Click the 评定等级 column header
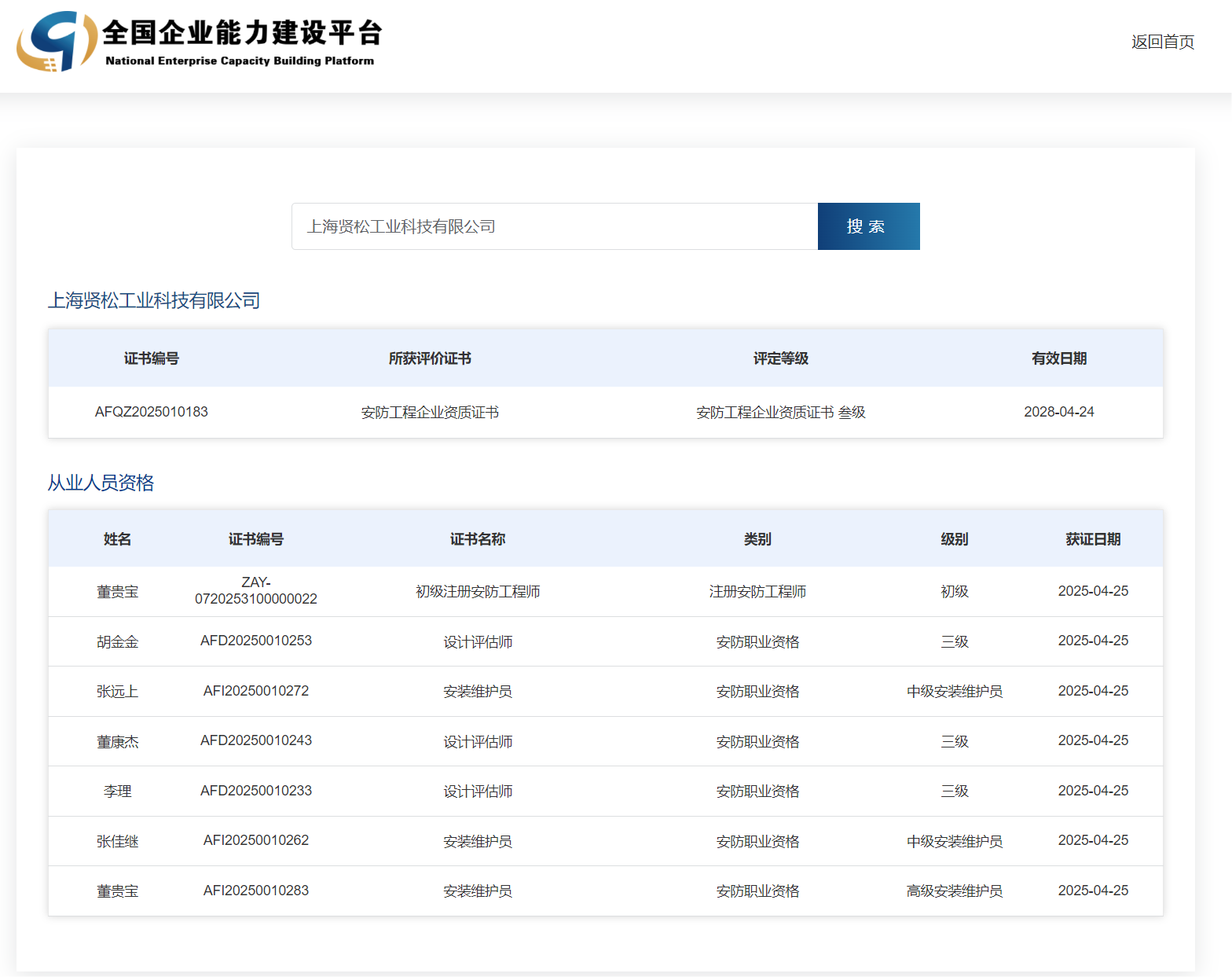1232x977 pixels. tap(780, 358)
